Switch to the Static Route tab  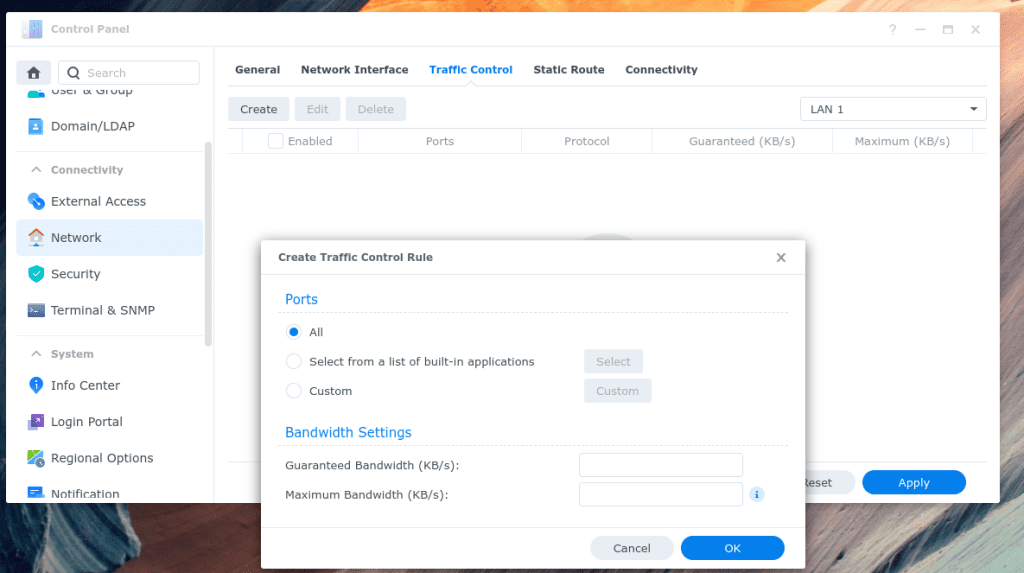[x=569, y=69]
